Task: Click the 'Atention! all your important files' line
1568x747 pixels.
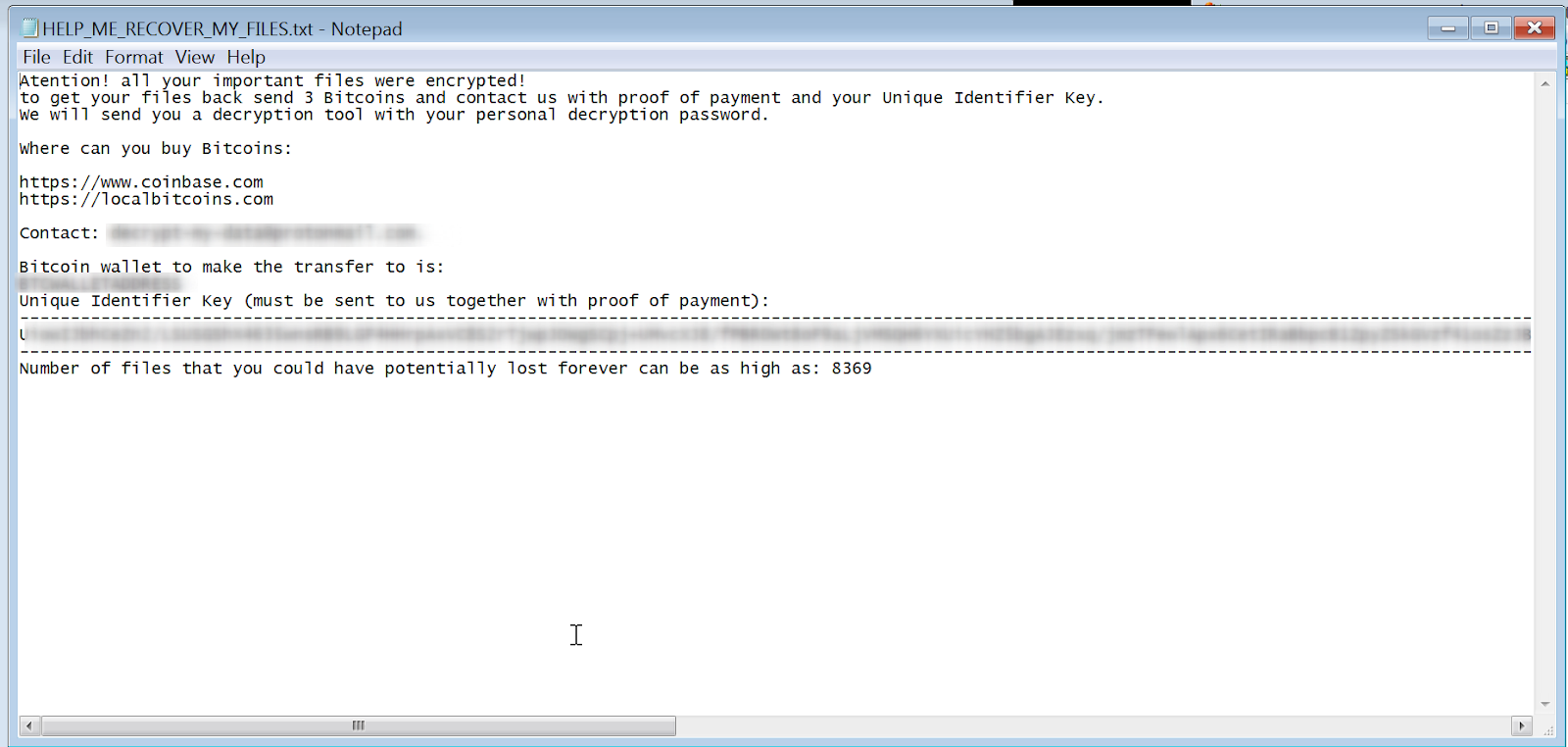Action: [272, 80]
